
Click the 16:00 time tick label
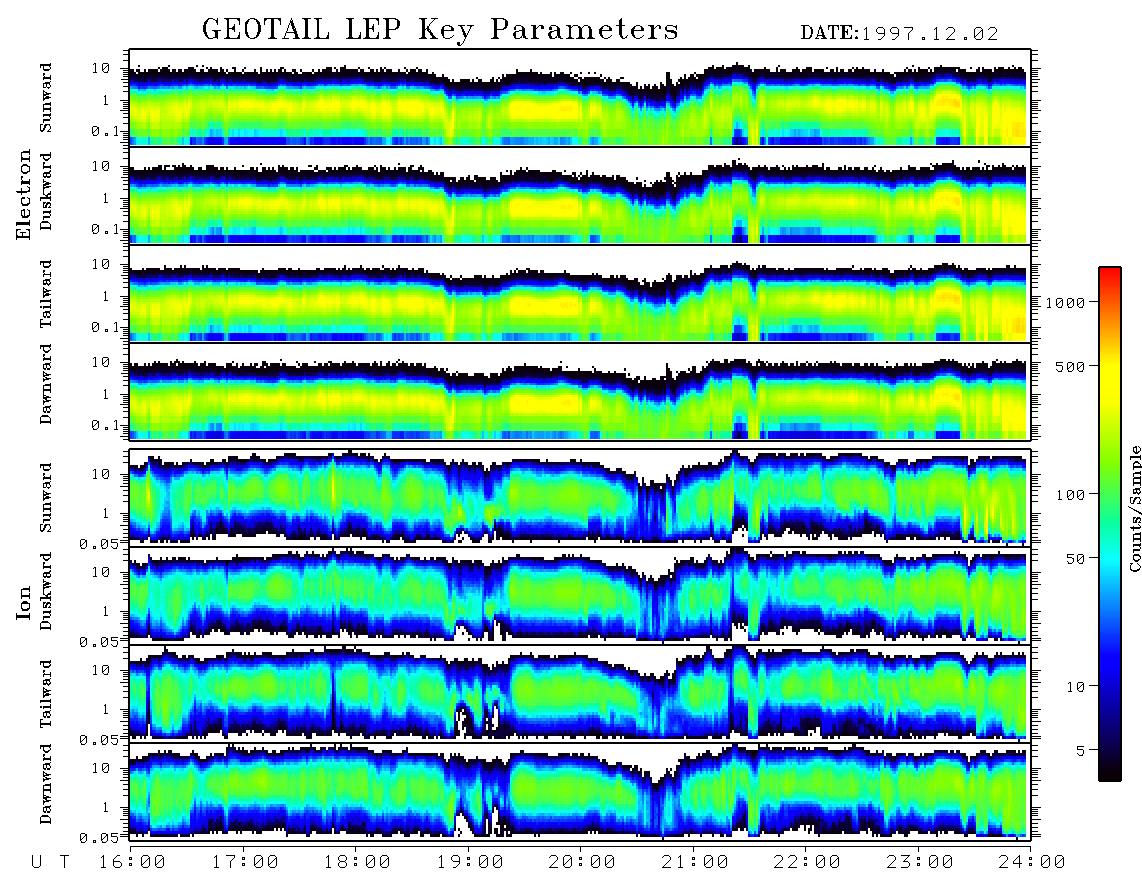[132, 863]
